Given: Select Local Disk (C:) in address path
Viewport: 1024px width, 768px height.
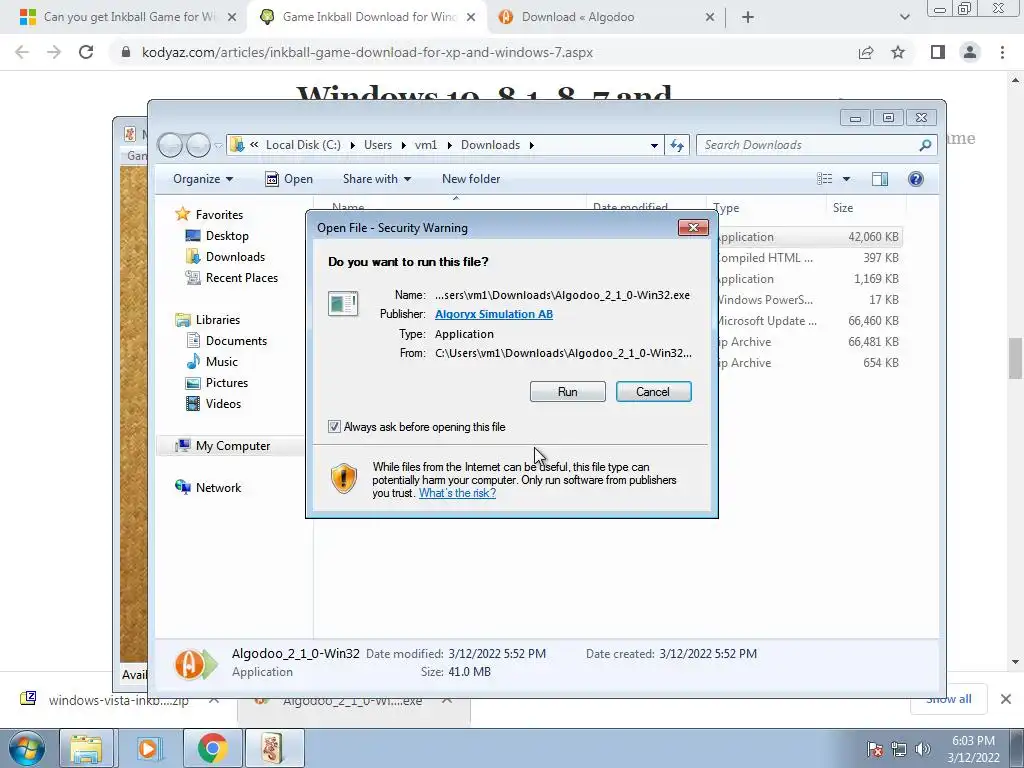Looking at the screenshot, I should [303, 145].
